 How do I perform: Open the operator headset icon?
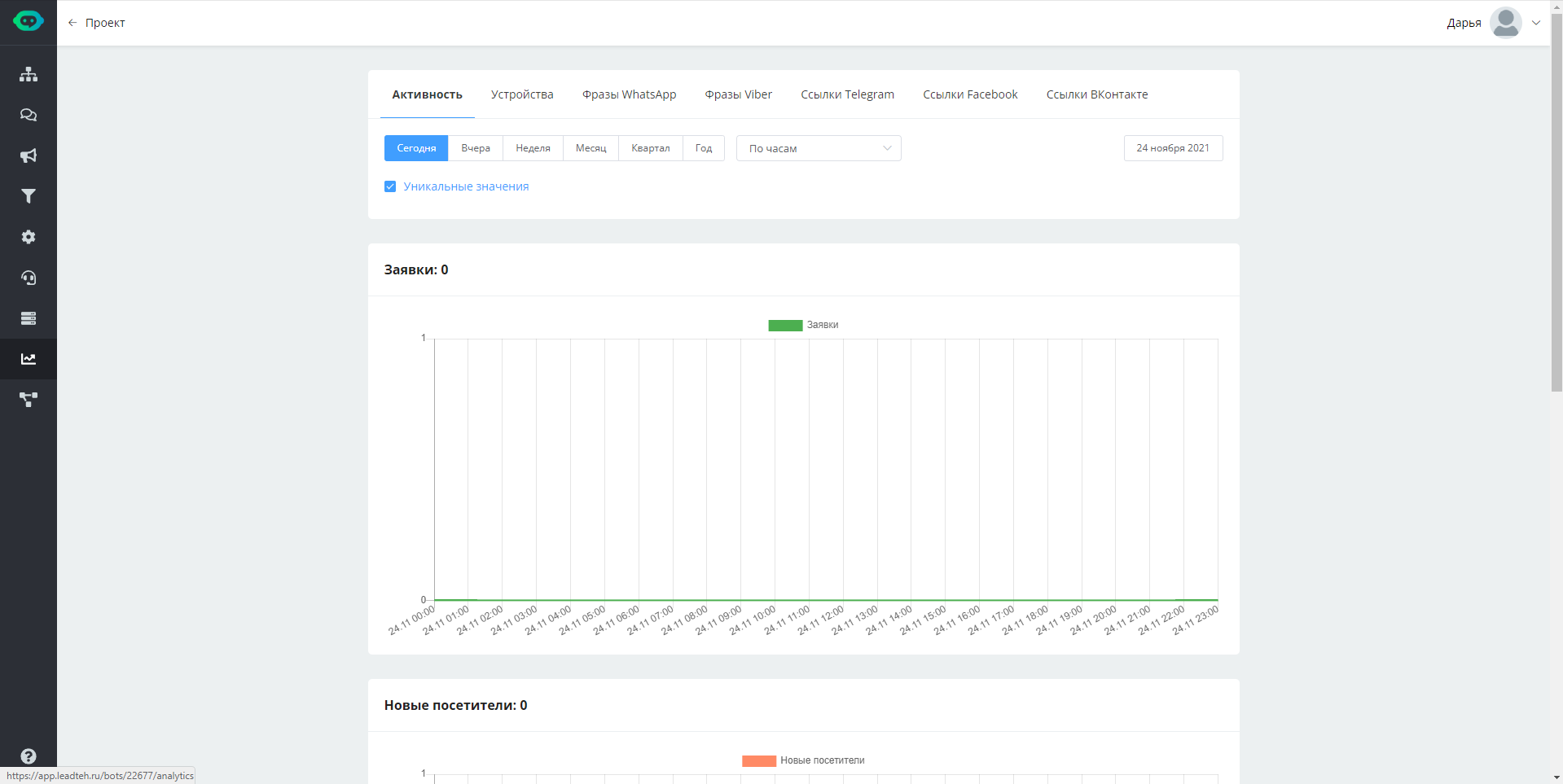point(29,278)
